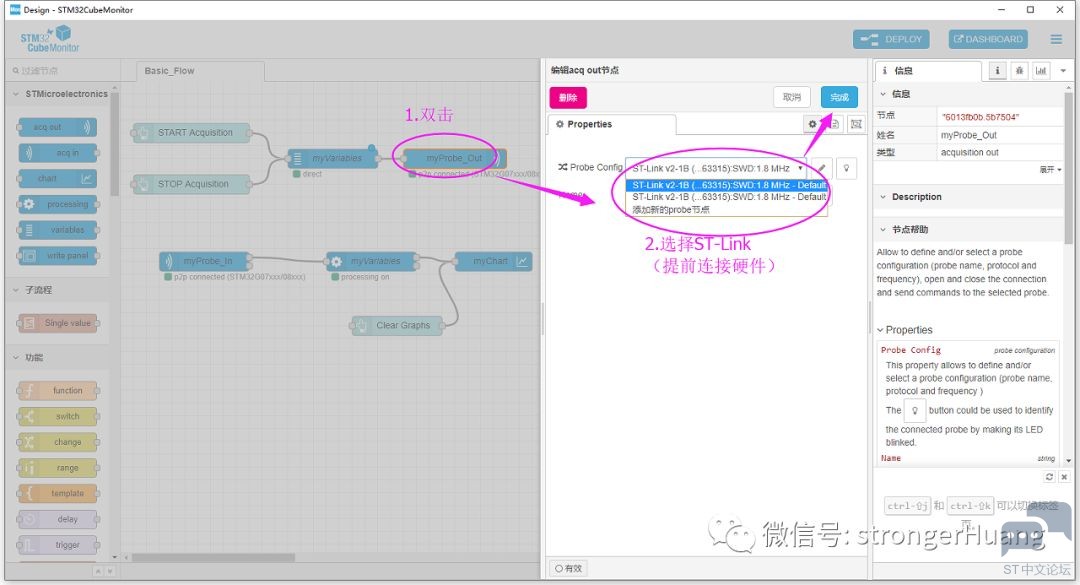
Task: Select the chart palette node
Action: coord(58,178)
